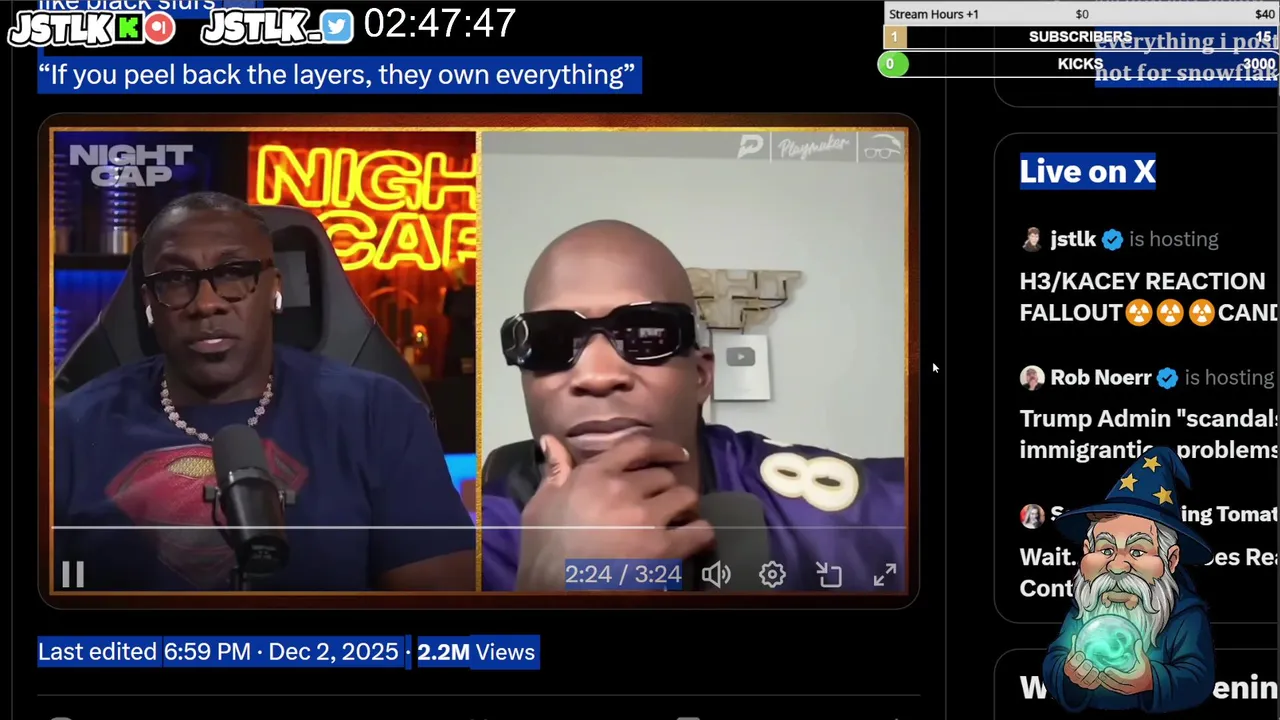Enter fullscreen on the video
This screenshot has height=720, width=1280.
point(885,574)
